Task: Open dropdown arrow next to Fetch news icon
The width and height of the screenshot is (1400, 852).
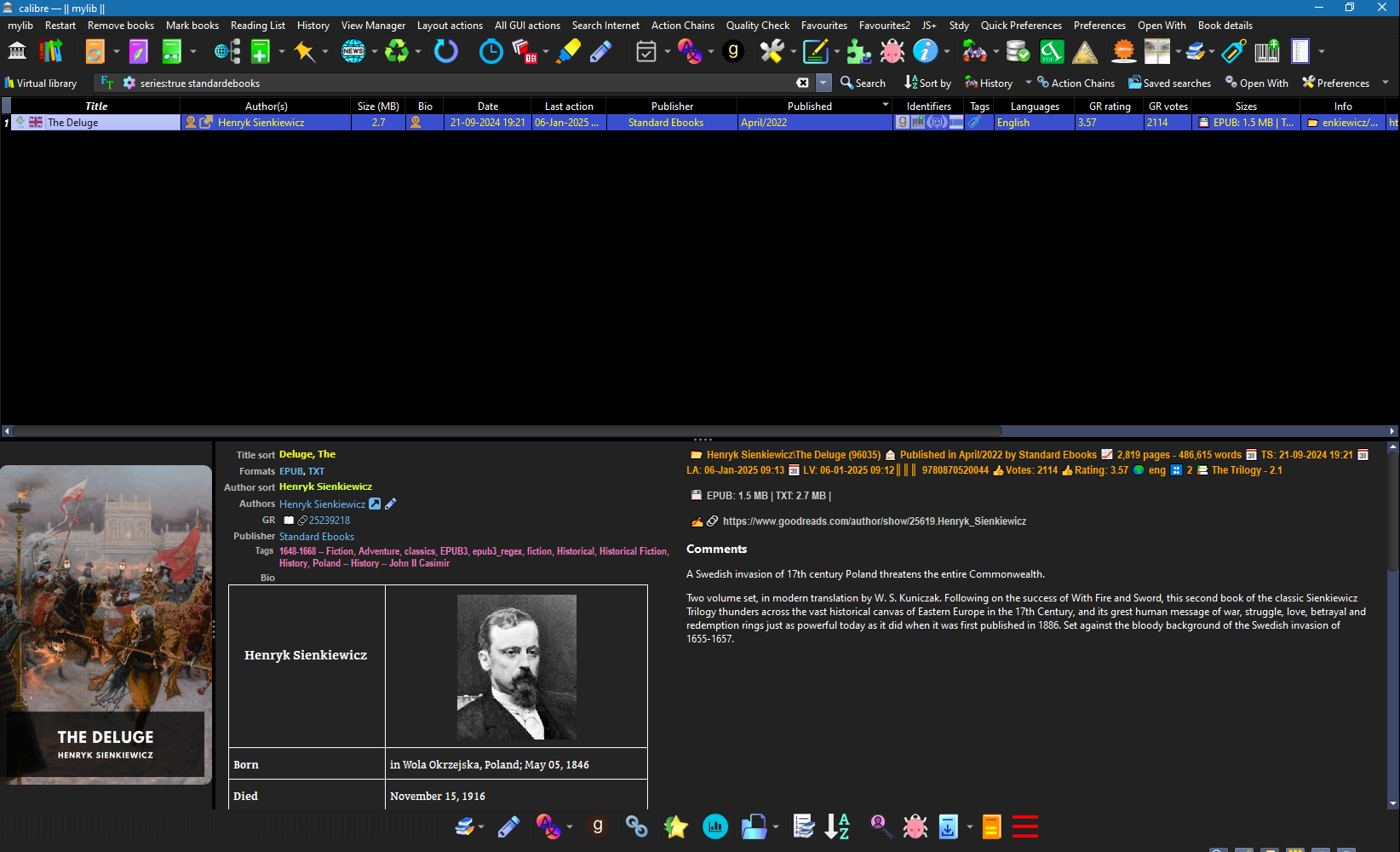Action: point(375,52)
